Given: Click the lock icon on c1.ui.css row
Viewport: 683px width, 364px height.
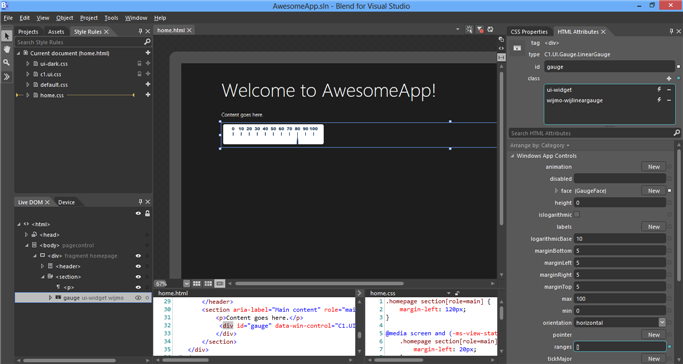Looking at the screenshot, I should [x=139, y=74].
